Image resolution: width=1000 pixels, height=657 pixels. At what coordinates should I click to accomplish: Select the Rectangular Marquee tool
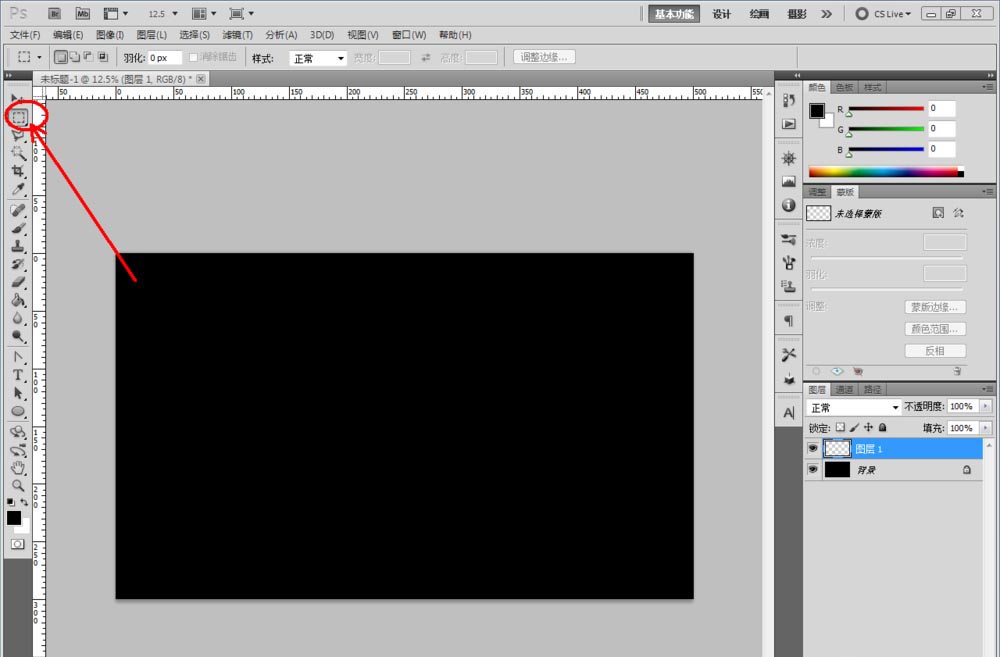[x=18, y=117]
